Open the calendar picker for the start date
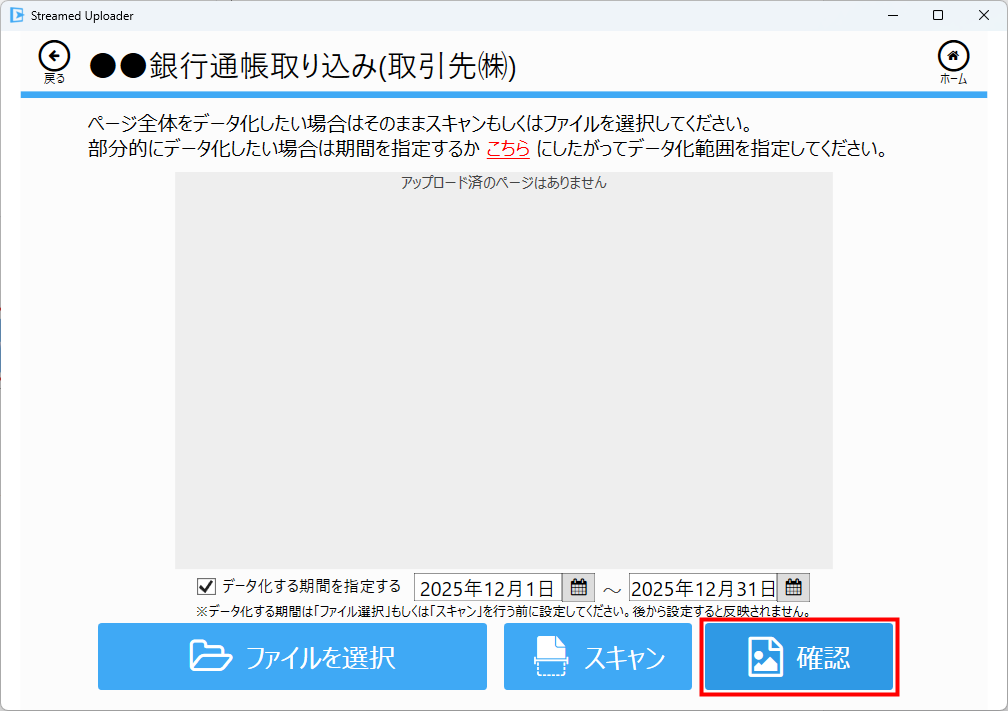This screenshot has height=711, width=1008. tap(578, 587)
